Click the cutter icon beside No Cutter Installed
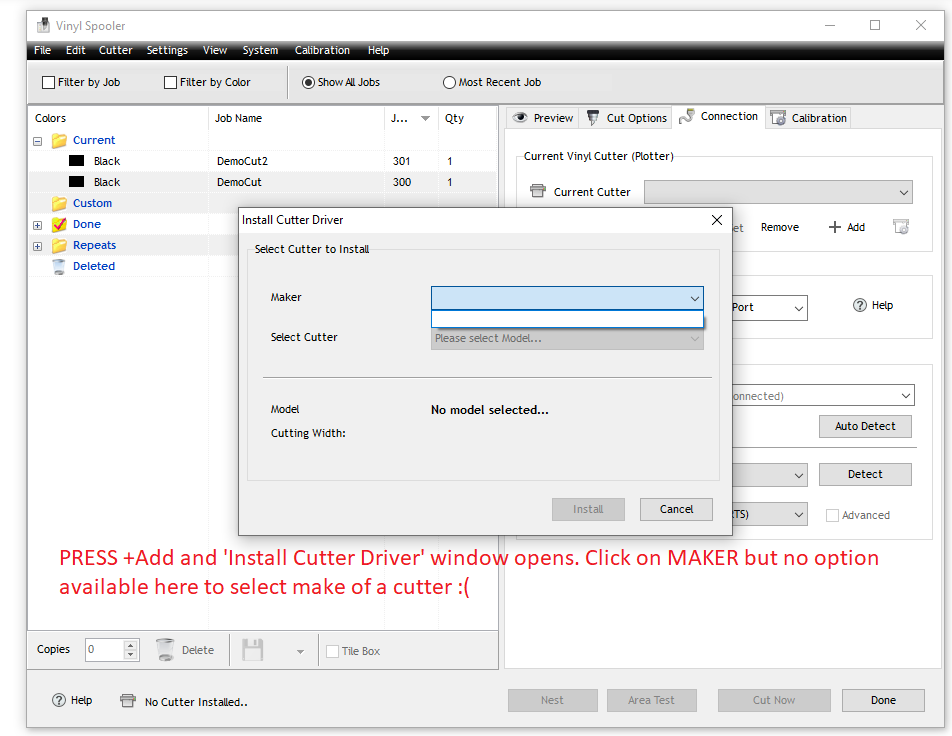 click(x=128, y=701)
